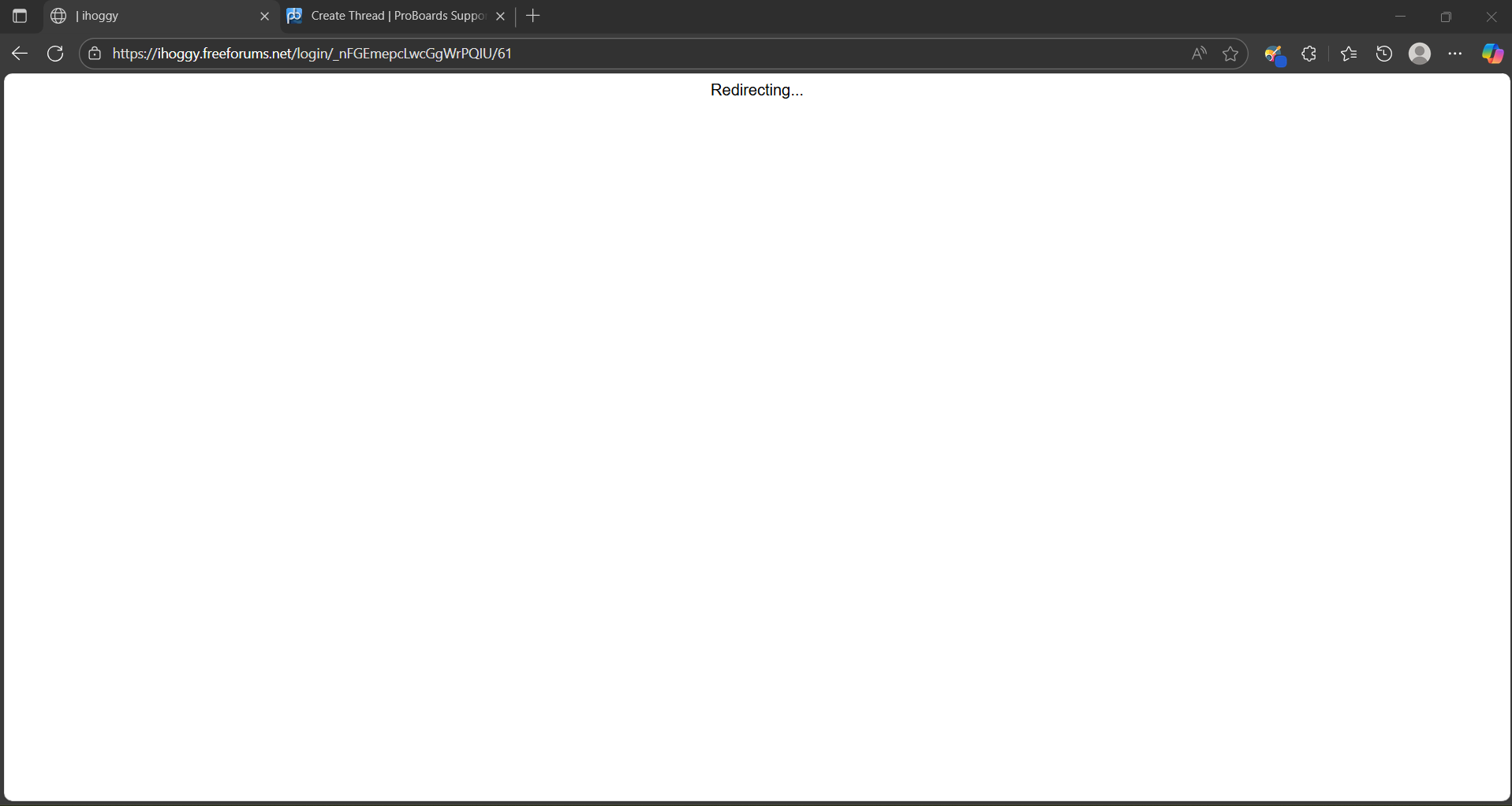Open the Extensions puzzle icon
1512x806 pixels.
tap(1309, 54)
